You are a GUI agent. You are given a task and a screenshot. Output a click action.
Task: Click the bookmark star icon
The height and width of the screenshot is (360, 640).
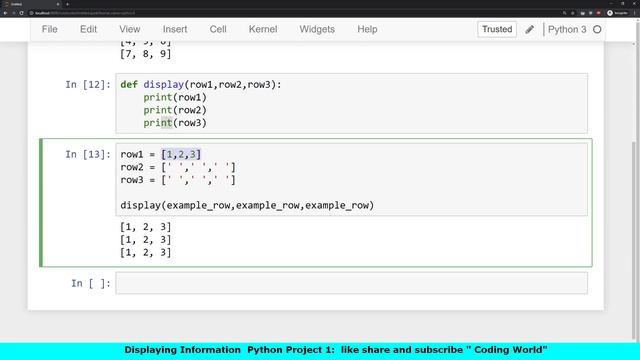[x=573, y=13]
